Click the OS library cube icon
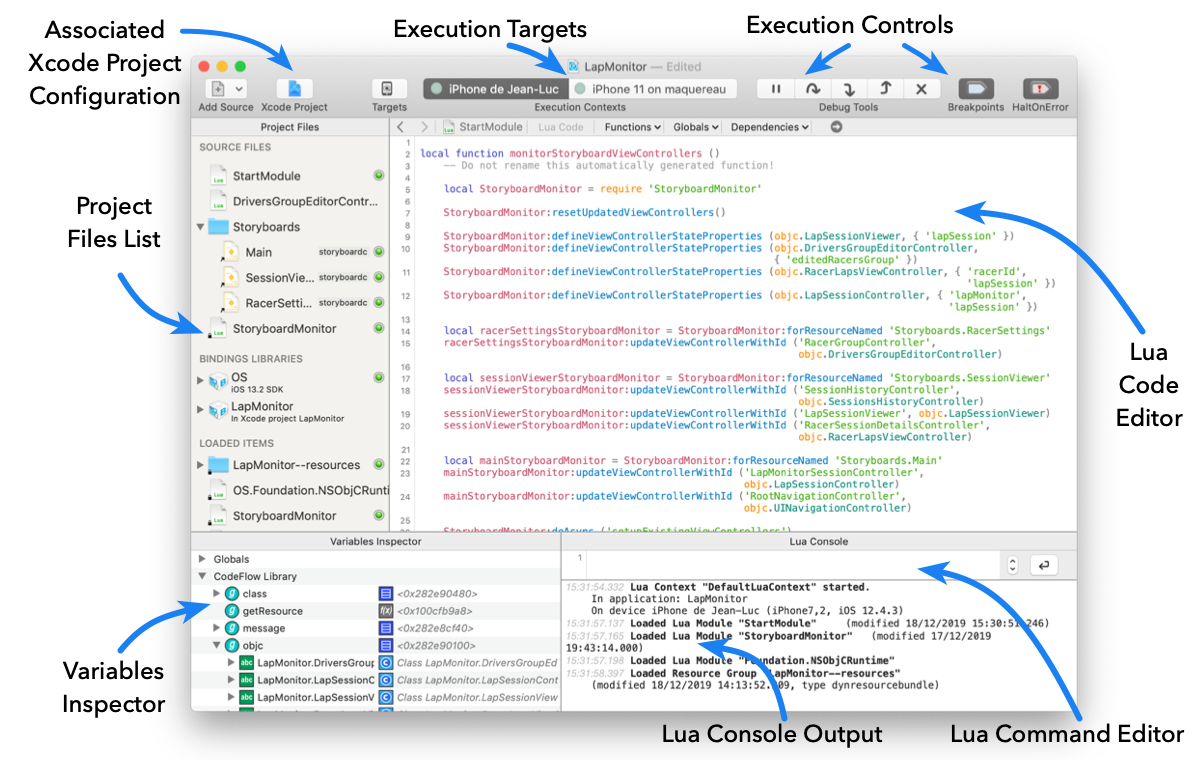The width and height of the screenshot is (1200, 760). pyautogui.click(x=218, y=381)
